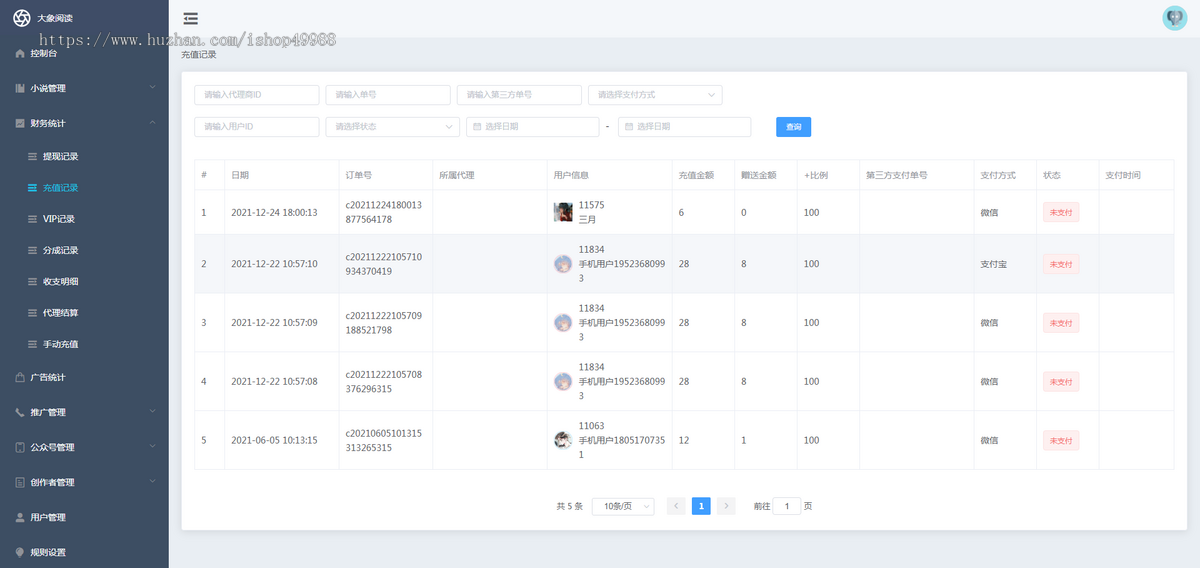Click the 用户管理 person icon
Screen dimensions: 1200x568
pyautogui.click(x=20, y=517)
